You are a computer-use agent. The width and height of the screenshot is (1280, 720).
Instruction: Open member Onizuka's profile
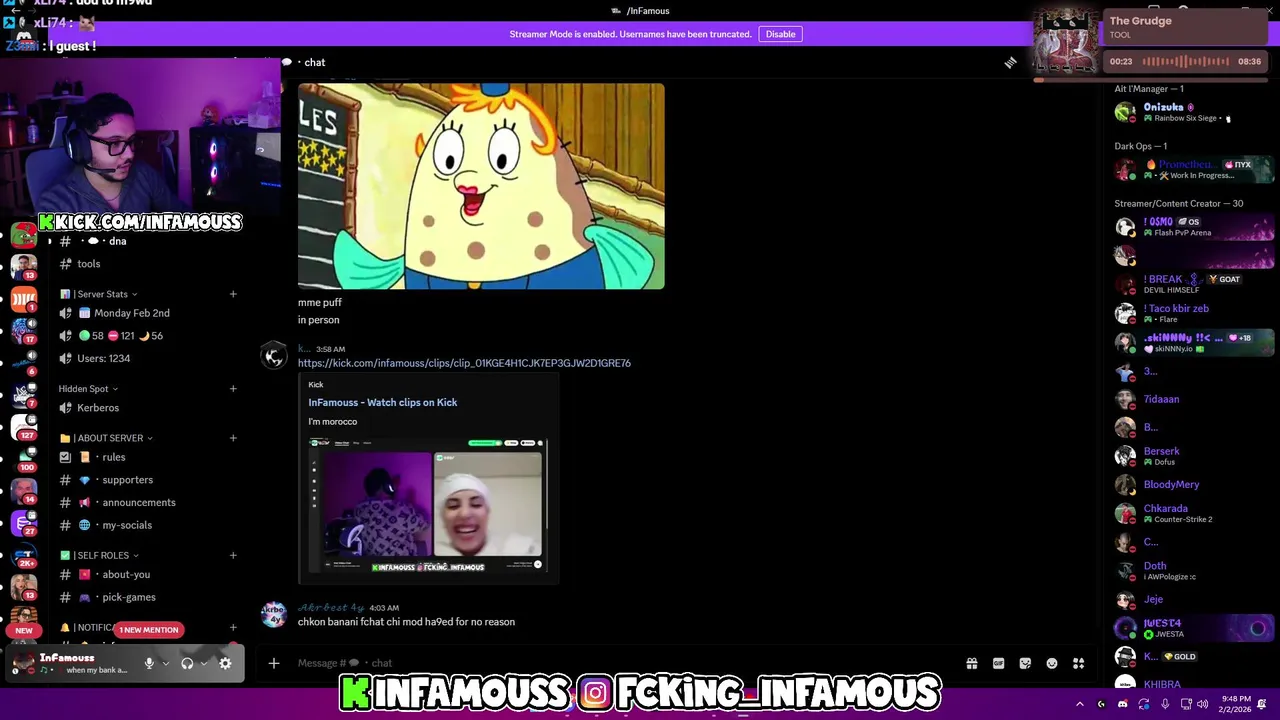pos(1192,112)
